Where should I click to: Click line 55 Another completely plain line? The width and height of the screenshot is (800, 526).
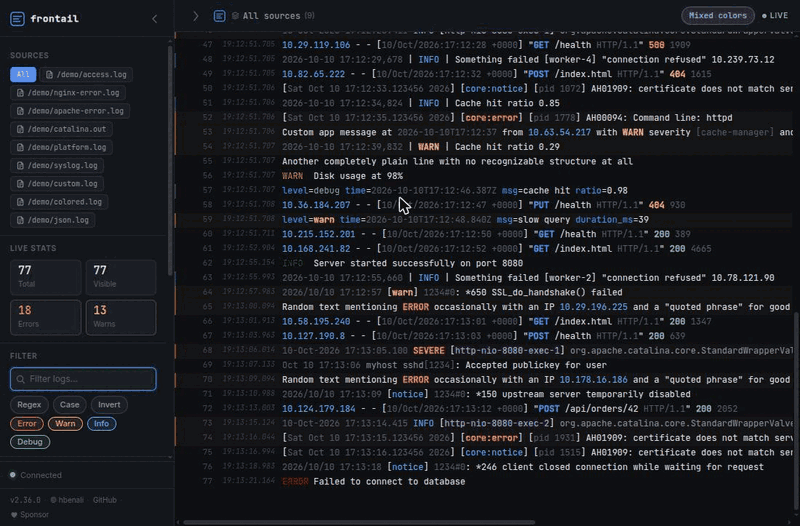[x=485, y=161]
